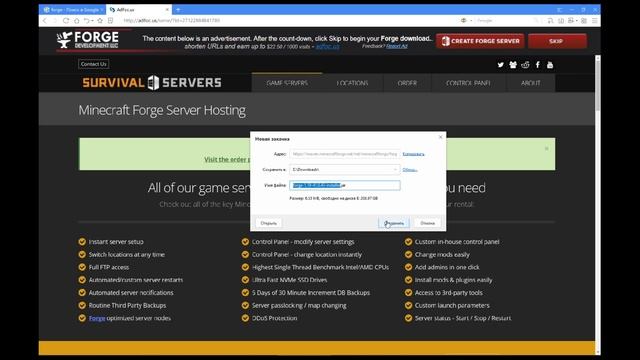Click the Minecraft Forge Server Hosting heading

coord(162,110)
